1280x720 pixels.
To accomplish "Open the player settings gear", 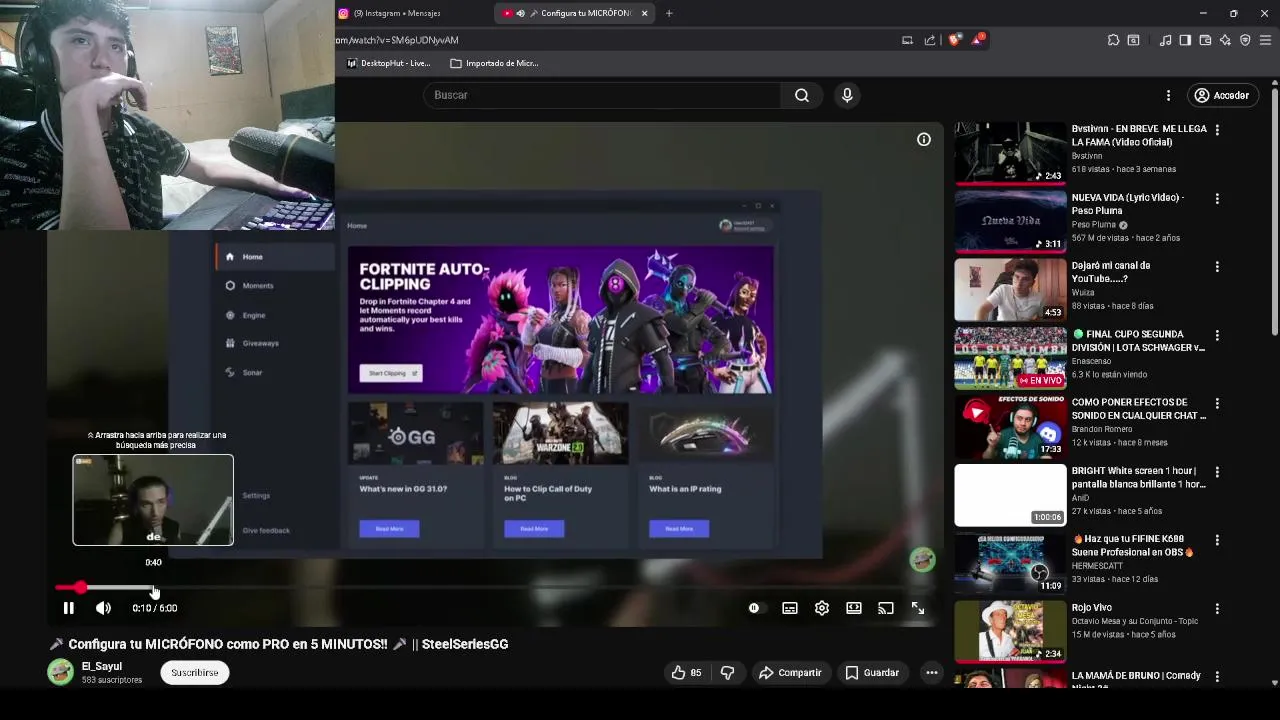I will point(822,608).
